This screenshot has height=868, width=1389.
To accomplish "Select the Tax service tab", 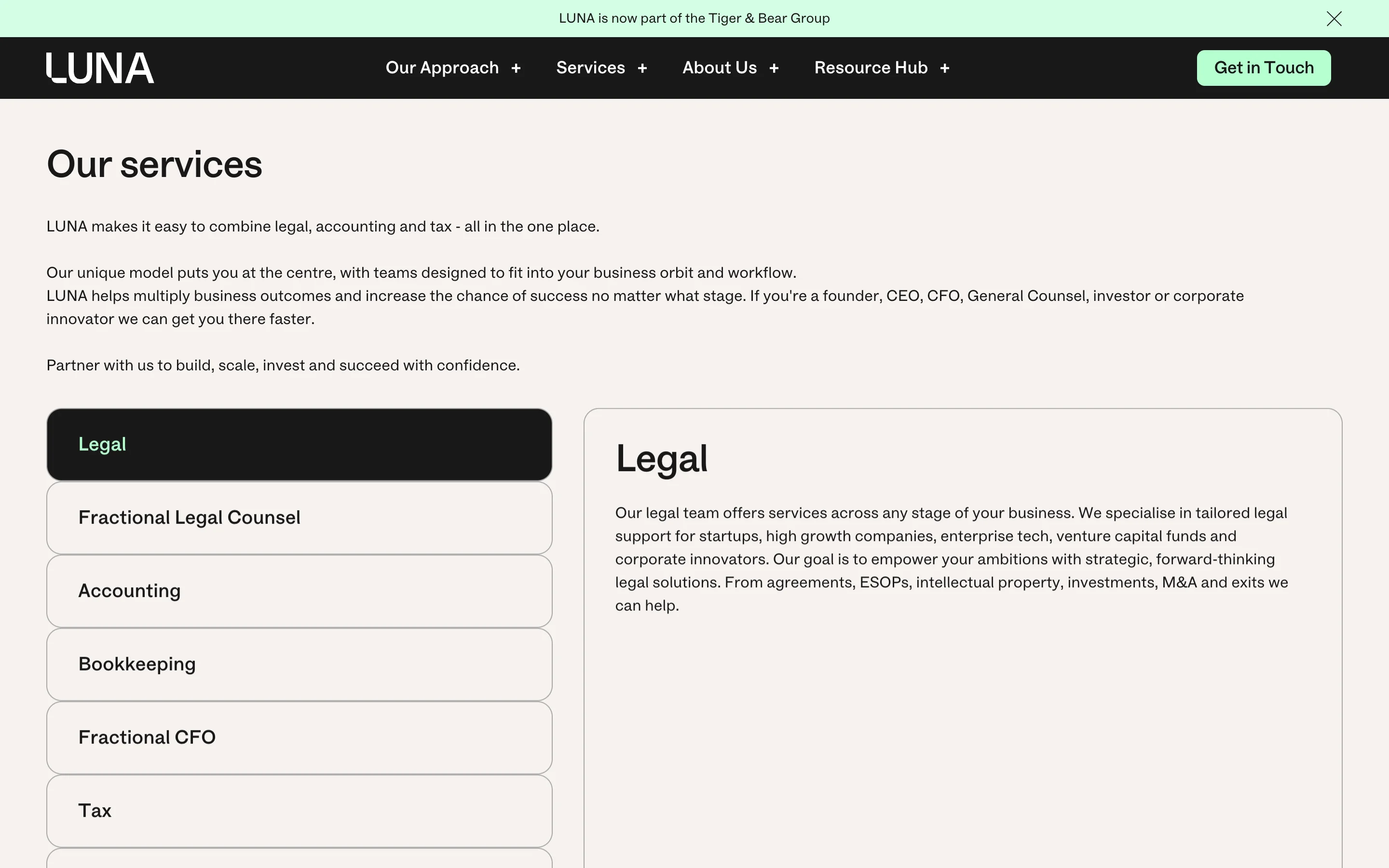I will [299, 811].
